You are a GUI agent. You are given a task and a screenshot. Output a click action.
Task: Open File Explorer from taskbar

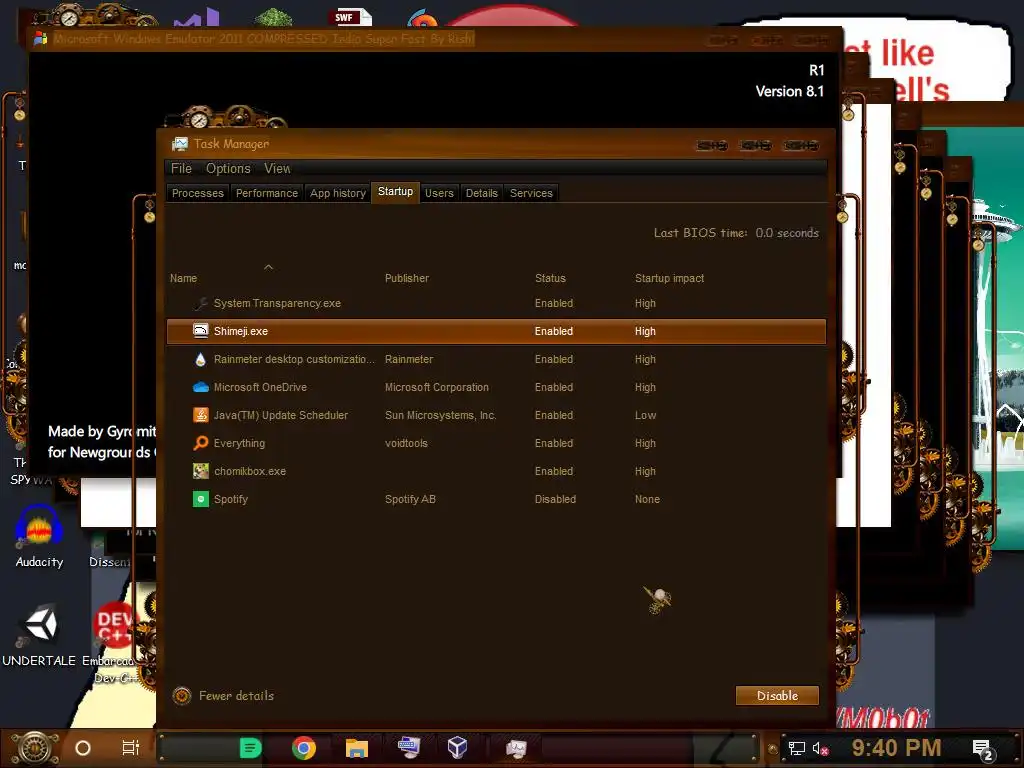tap(357, 748)
